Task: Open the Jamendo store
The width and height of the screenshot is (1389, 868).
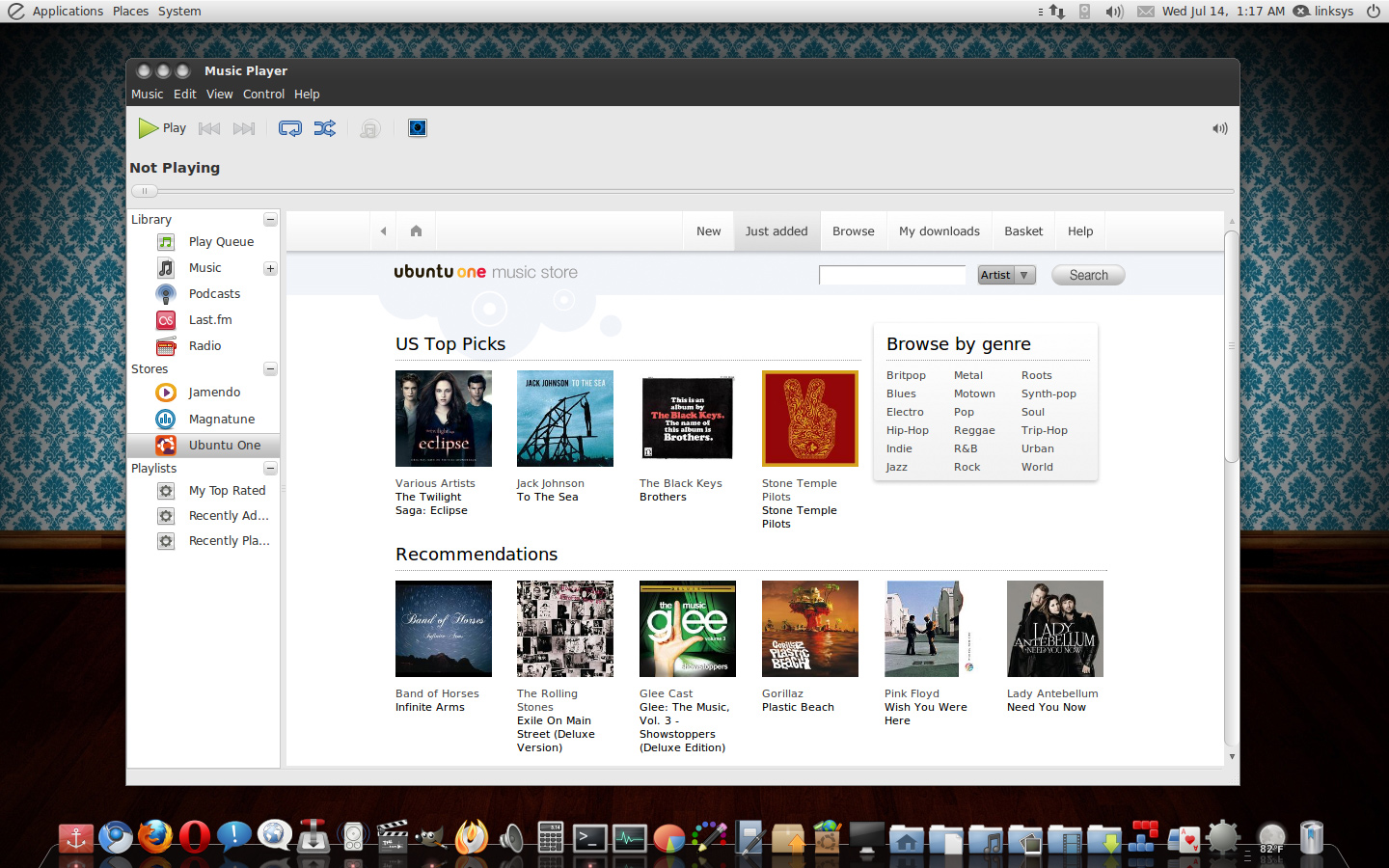Action: [204, 393]
